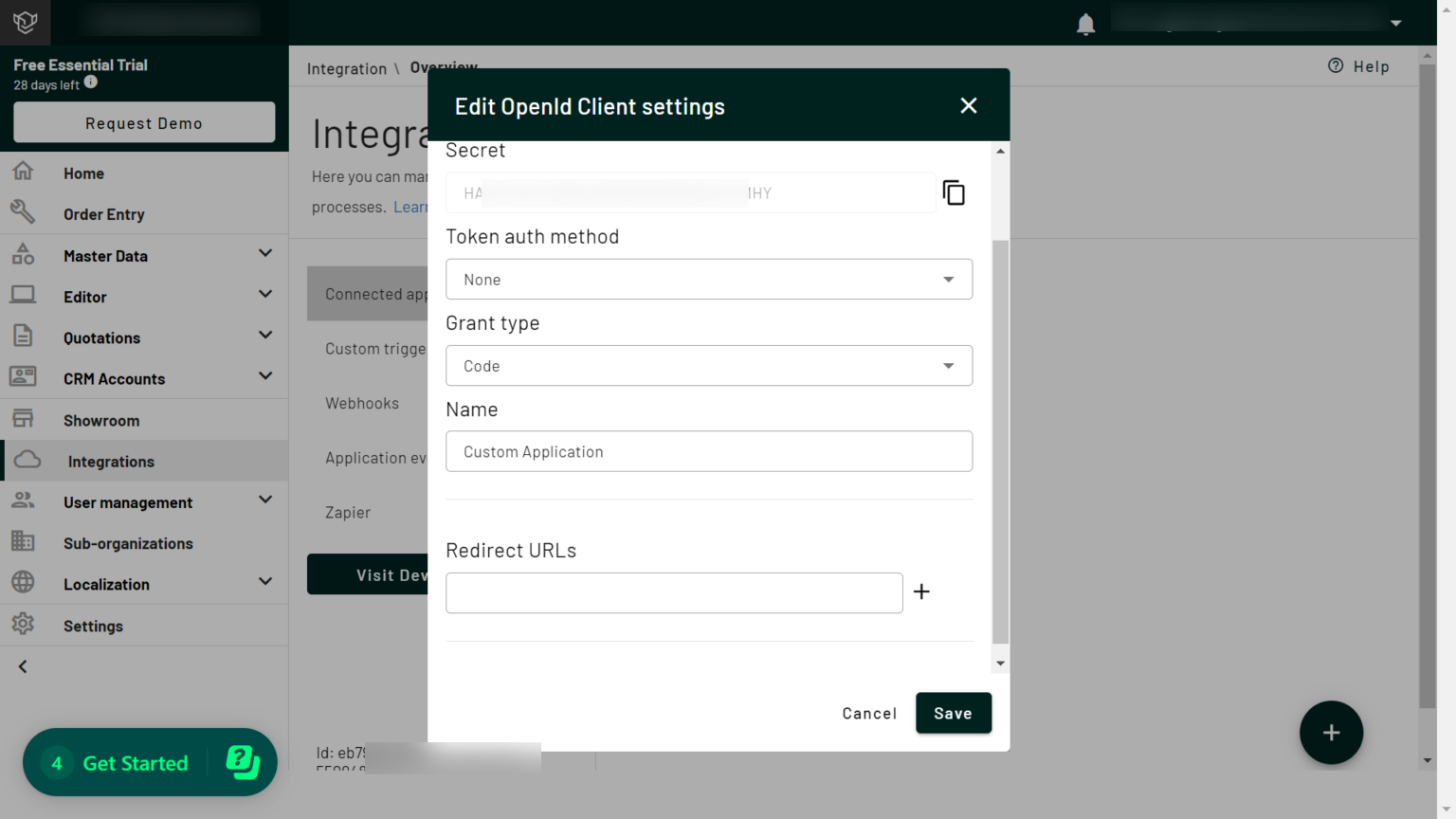Viewport: 1456px width, 819px height.
Task: Click the round floating plus button
Action: 1331,732
